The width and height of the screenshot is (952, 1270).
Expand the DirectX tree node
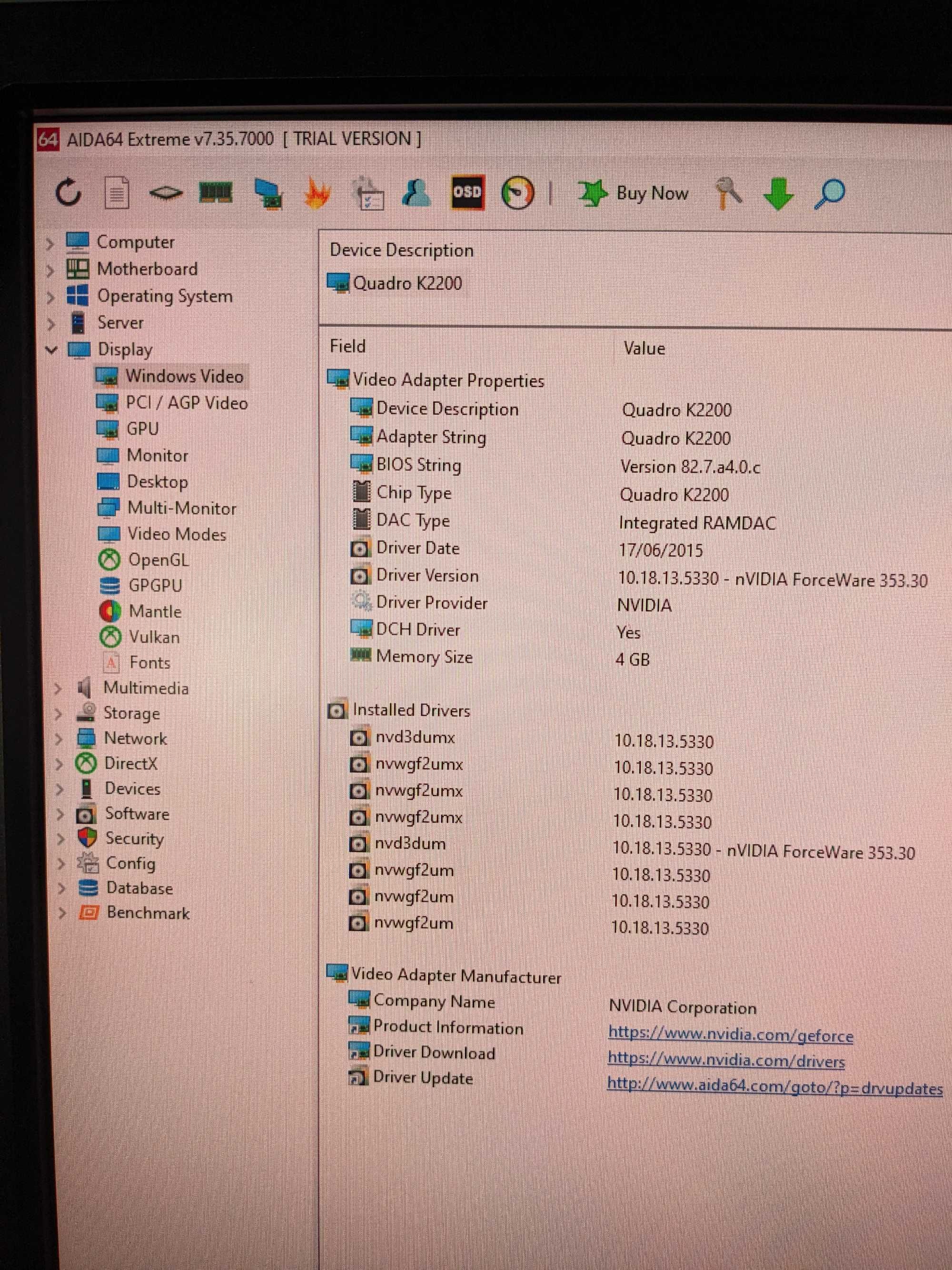59,764
